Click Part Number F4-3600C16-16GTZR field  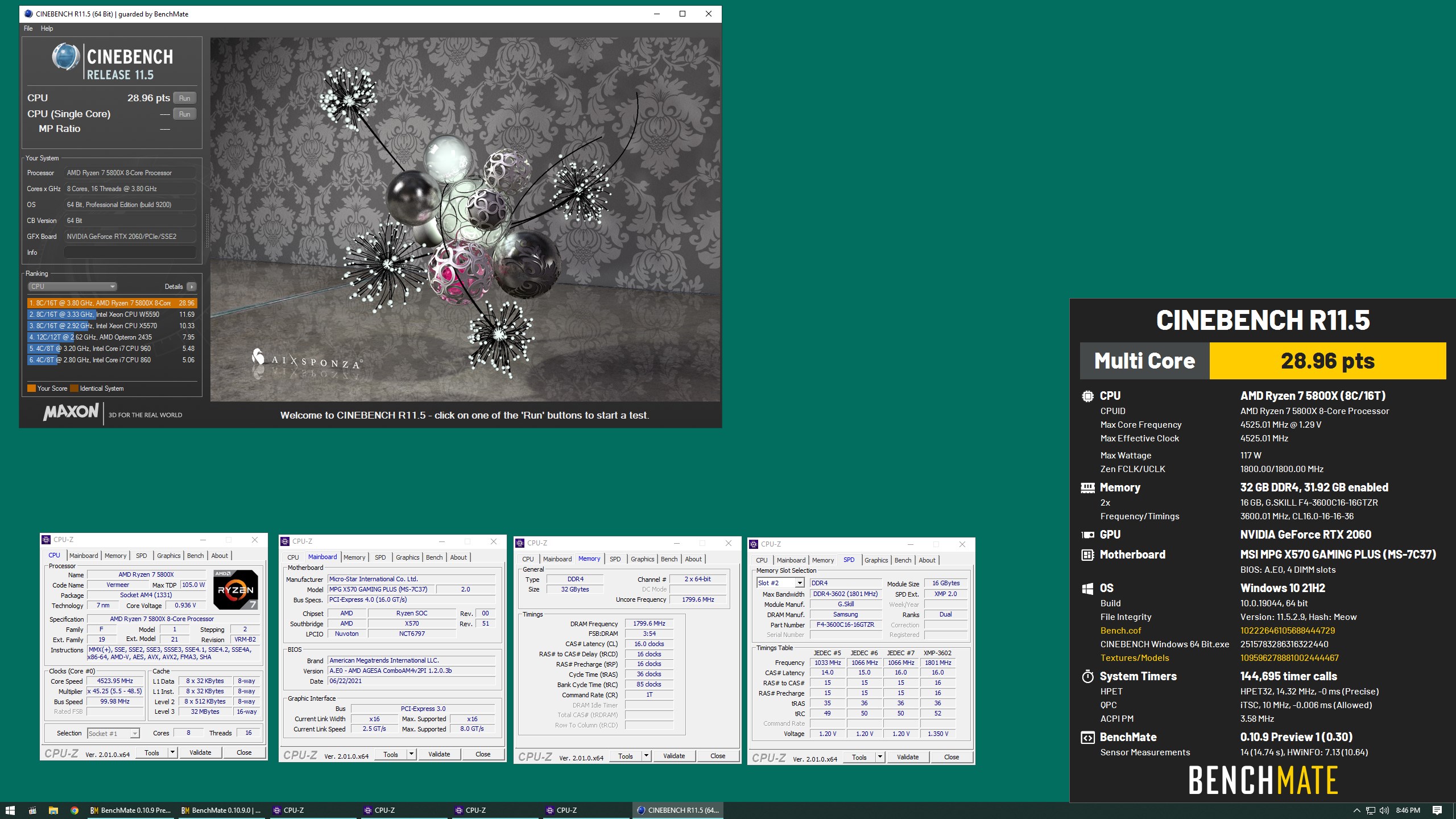[845, 624]
